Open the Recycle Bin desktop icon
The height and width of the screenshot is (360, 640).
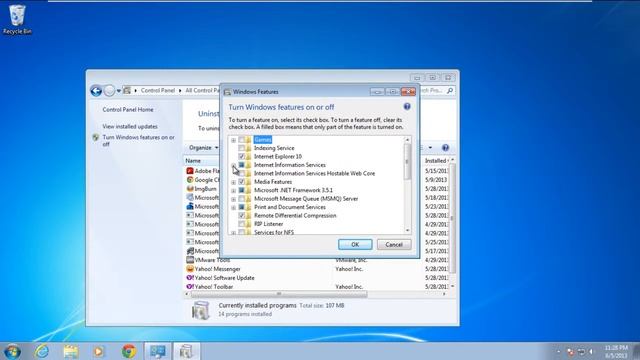[17, 19]
